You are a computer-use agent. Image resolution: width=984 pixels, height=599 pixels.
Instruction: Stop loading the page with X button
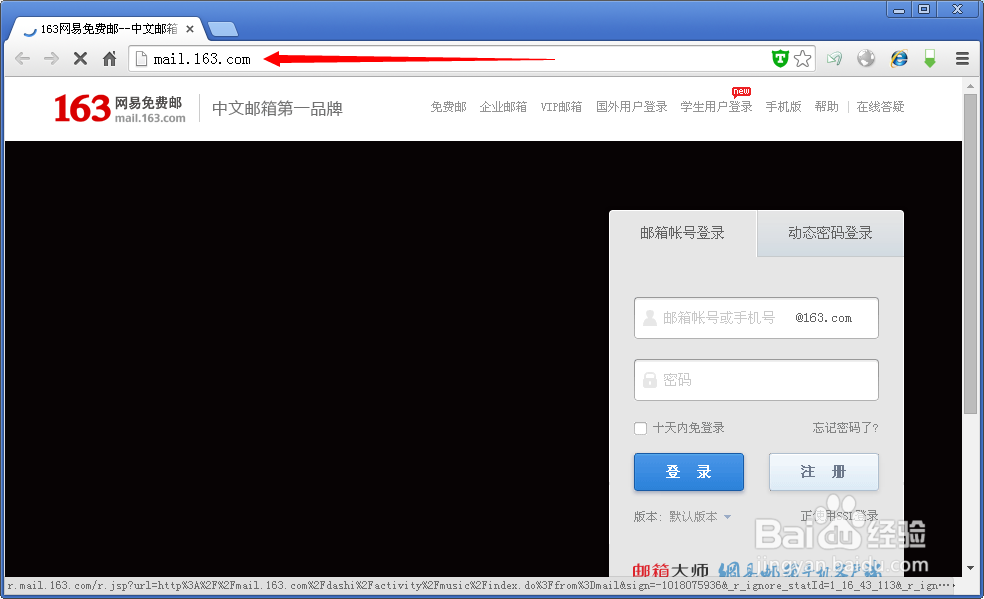(x=80, y=59)
